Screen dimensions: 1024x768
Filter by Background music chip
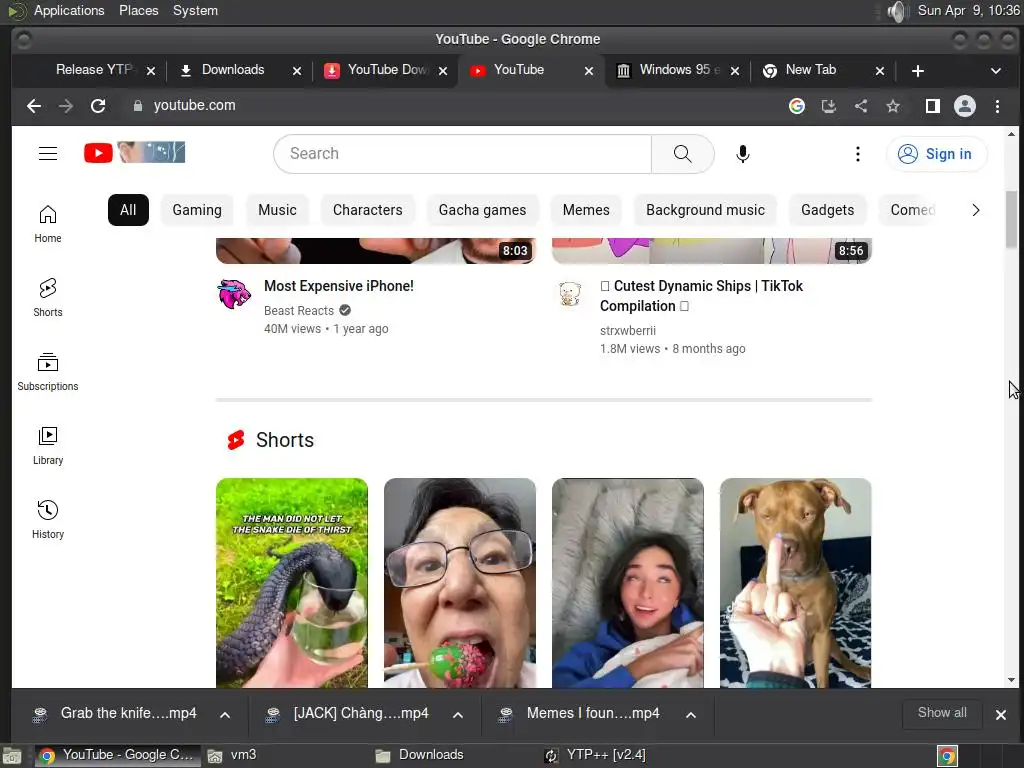pyautogui.click(x=705, y=210)
